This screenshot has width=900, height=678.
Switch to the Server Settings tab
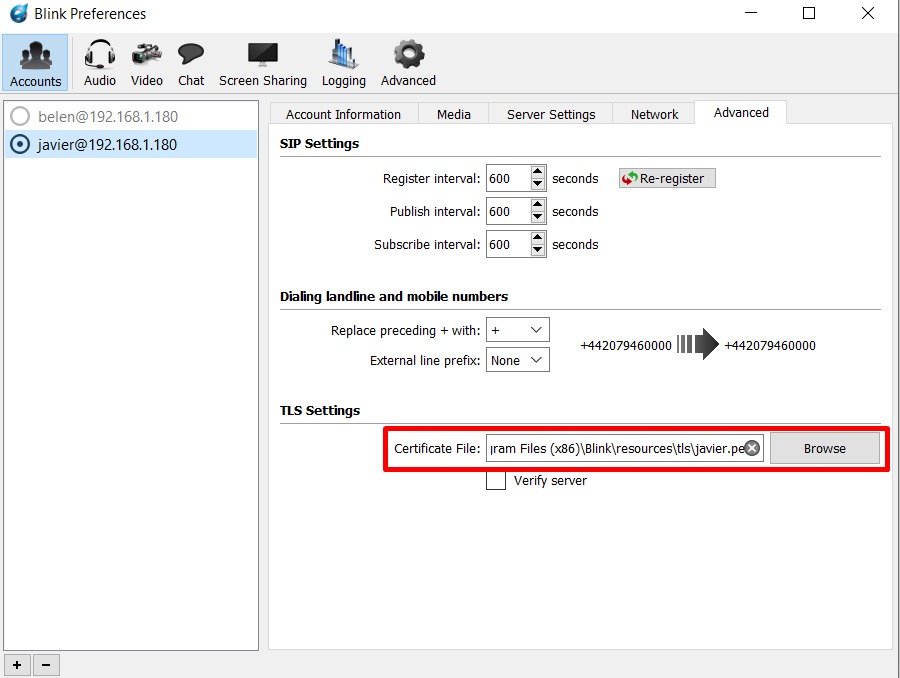[x=551, y=114]
